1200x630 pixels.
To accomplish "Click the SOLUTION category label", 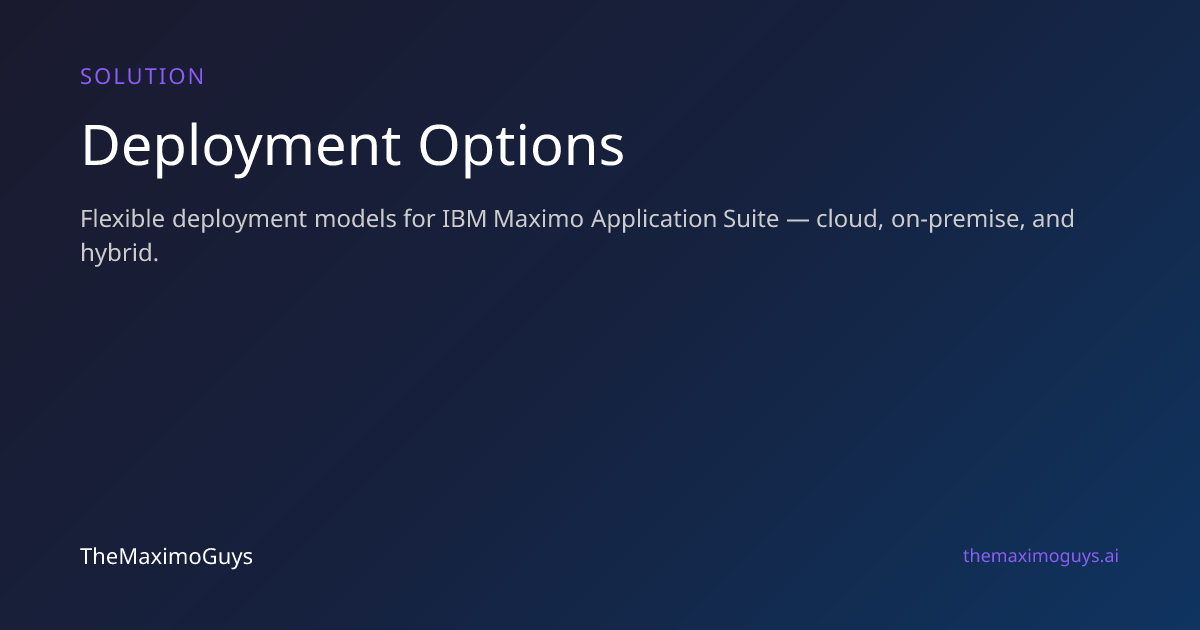I will pyautogui.click(x=142, y=77).
